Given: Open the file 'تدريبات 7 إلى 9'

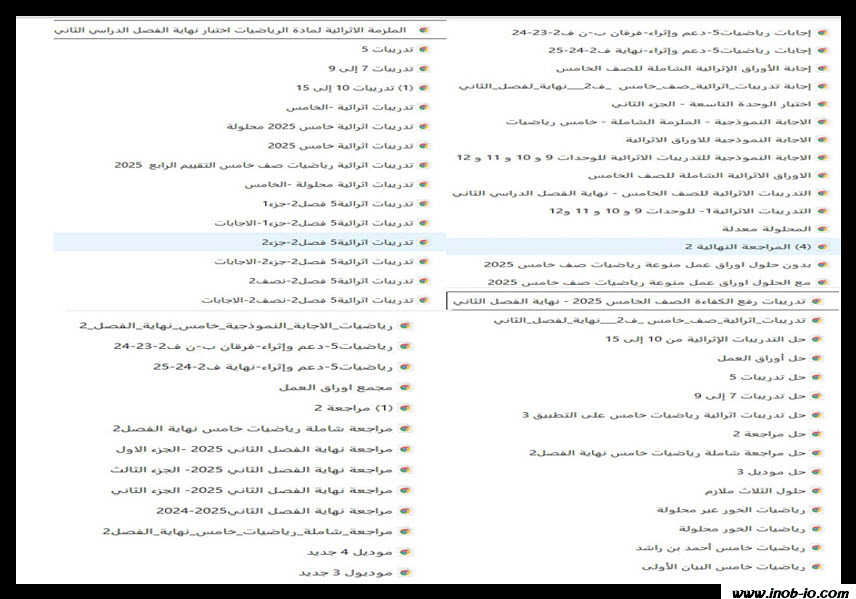Looking at the screenshot, I should click(x=371, y=68).
